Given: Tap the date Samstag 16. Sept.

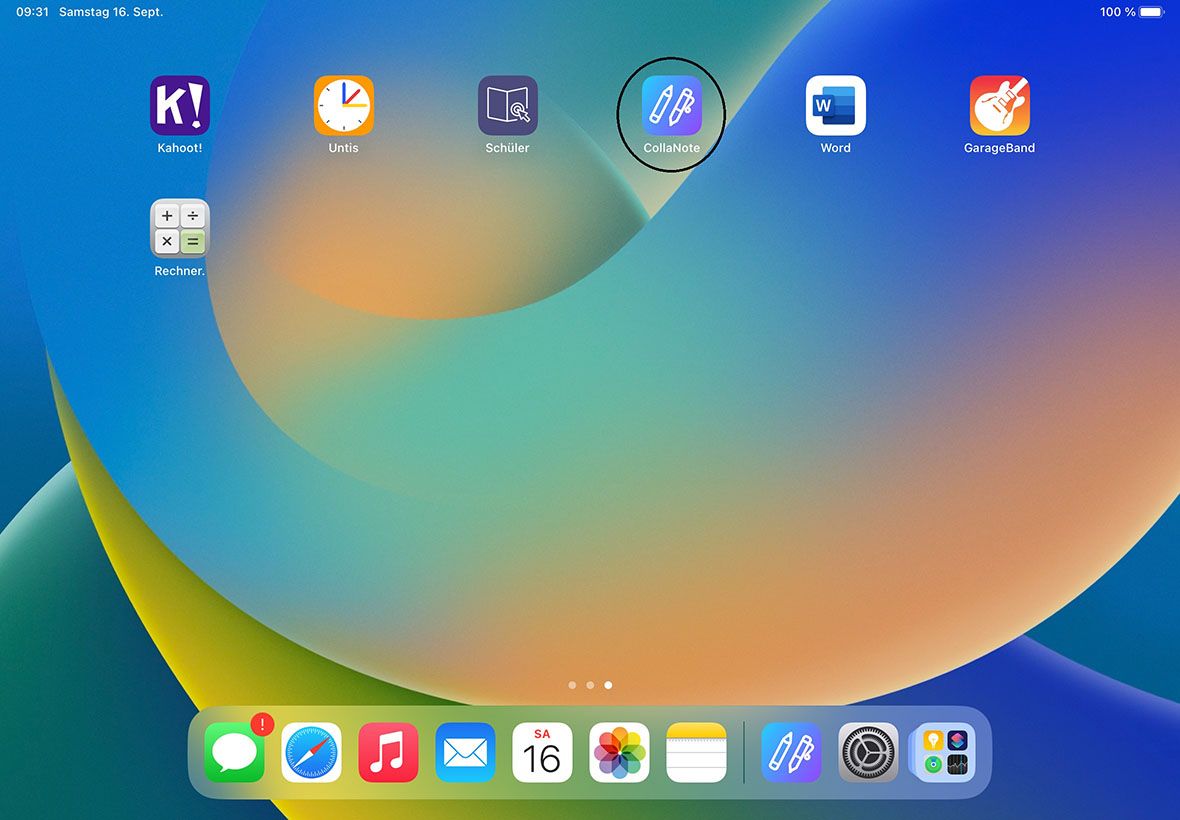Looking at the screenshot, I should 111,12.
